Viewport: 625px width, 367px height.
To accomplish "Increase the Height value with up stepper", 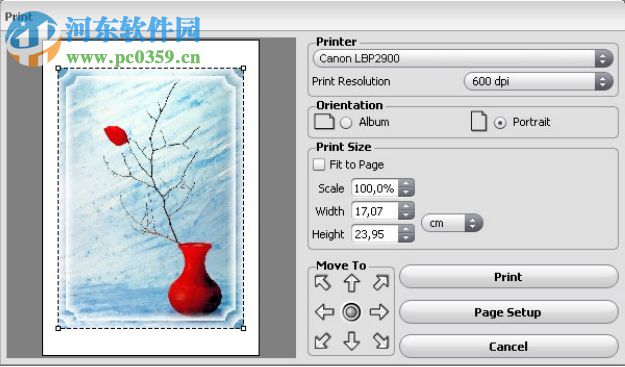I will tap(406, 229).
